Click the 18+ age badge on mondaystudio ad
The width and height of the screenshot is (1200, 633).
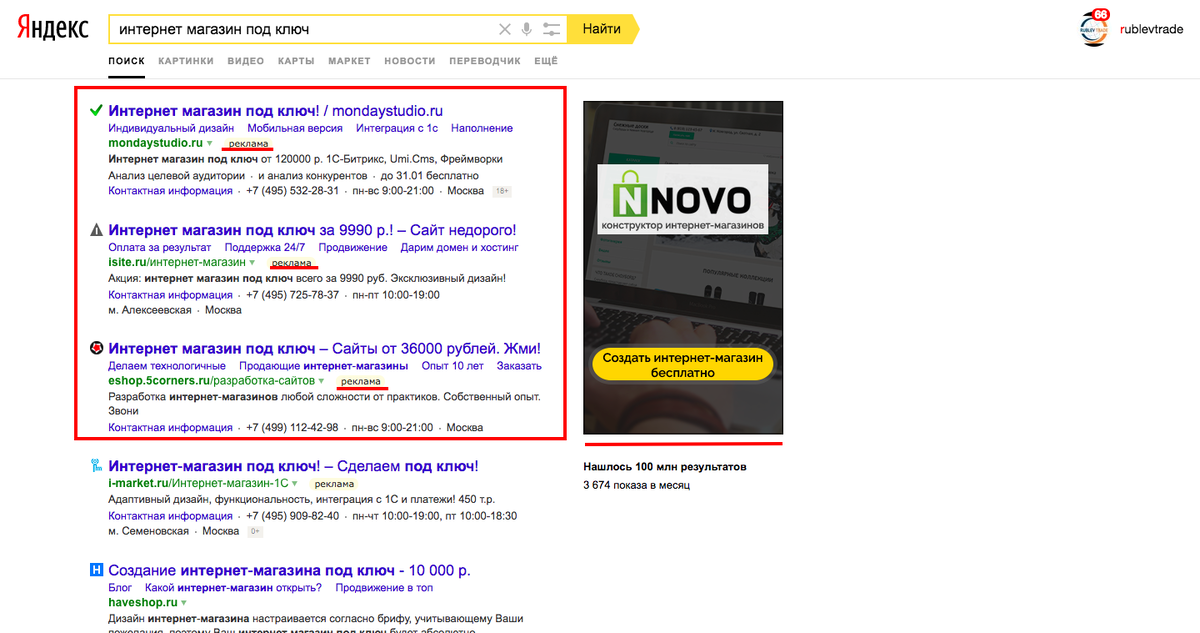[502, 191]
